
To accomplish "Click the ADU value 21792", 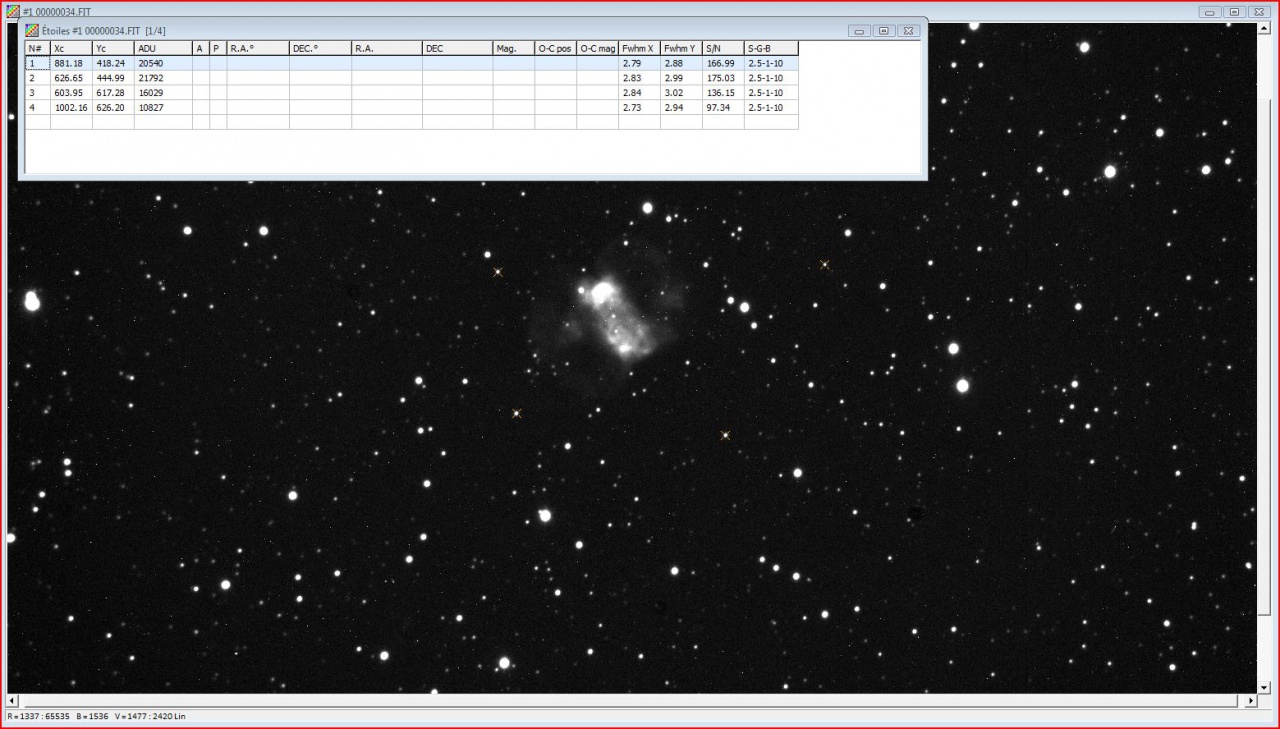I will click(150, 78).
